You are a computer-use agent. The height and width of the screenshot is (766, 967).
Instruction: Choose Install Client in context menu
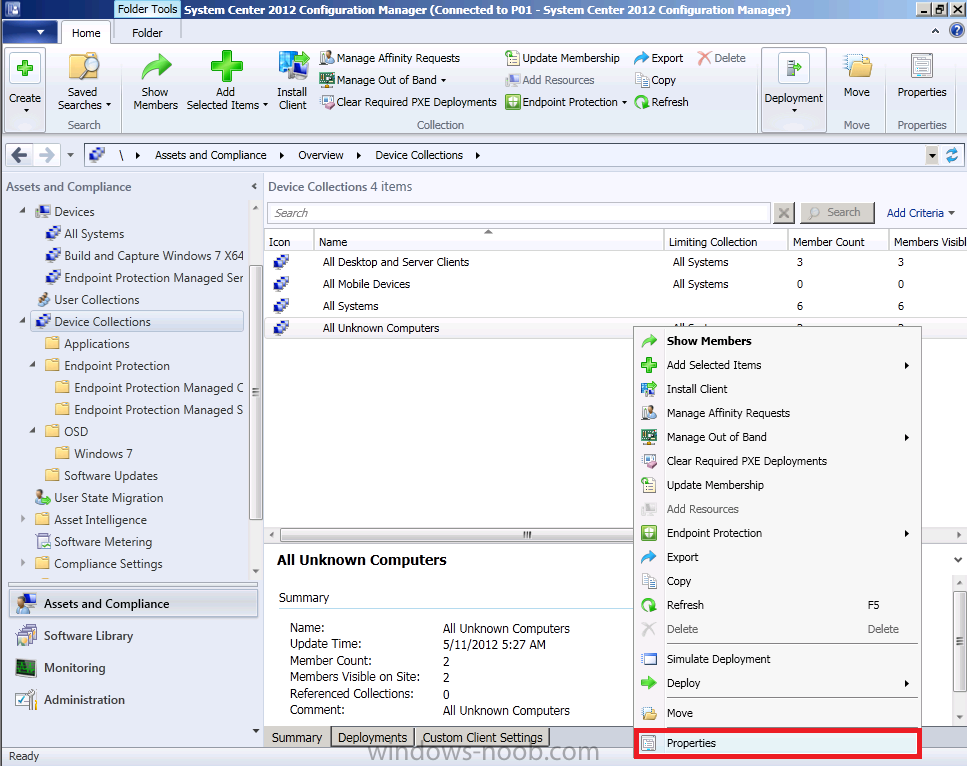(x=777, y=389)
